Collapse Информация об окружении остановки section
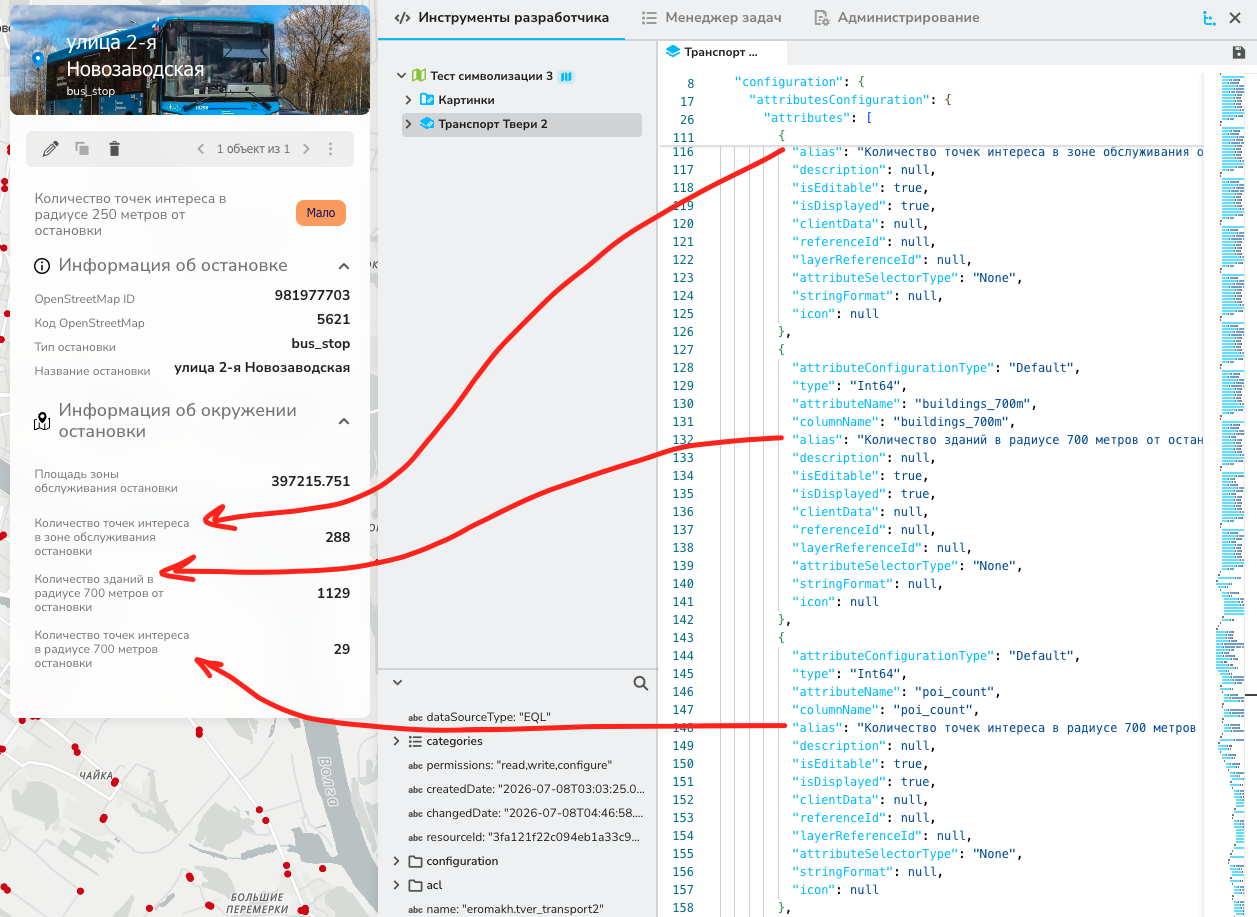This screenshot has width=1257, height=917. click(x=343, y=421)
